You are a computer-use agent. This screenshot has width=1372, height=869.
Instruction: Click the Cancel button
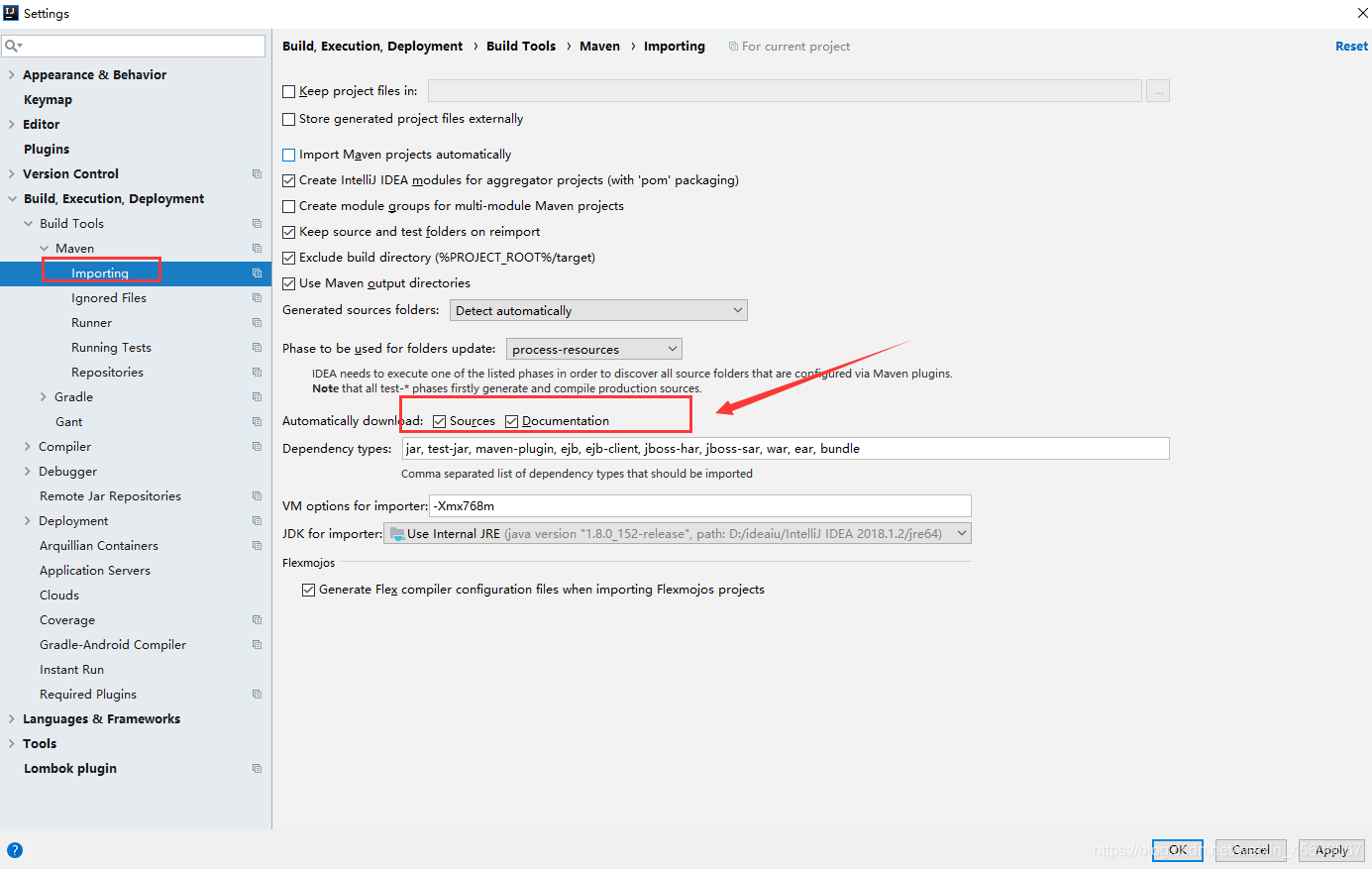[1250, 850]
